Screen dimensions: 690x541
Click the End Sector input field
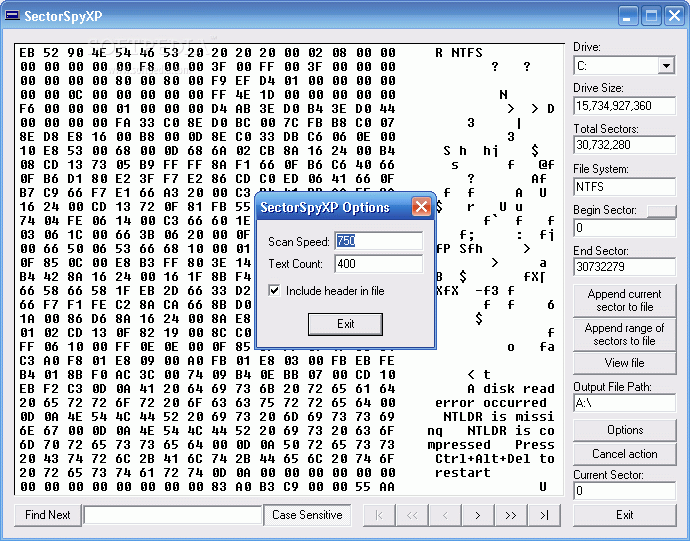click(624, 267)
